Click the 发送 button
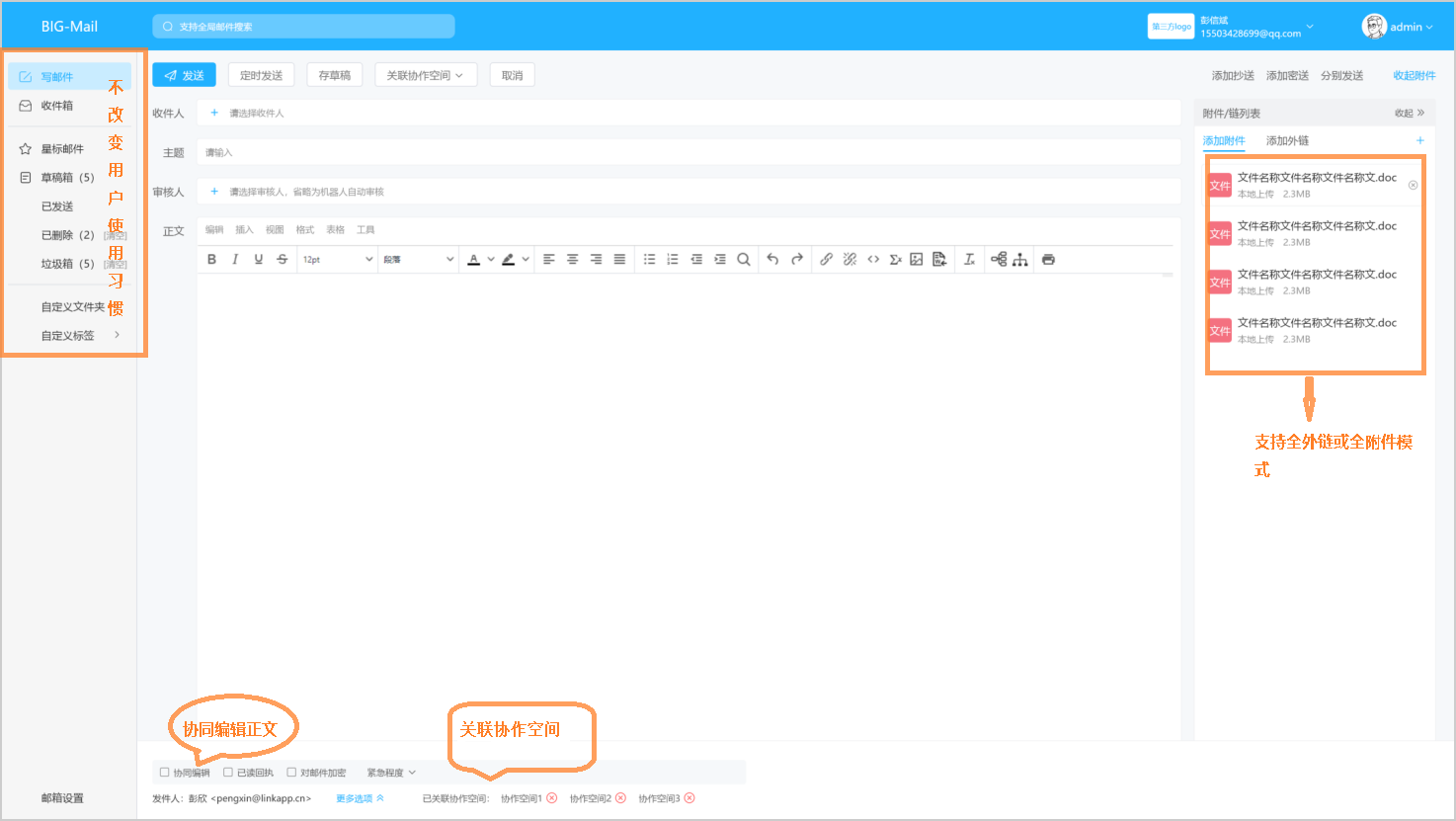 pos(184,75)
